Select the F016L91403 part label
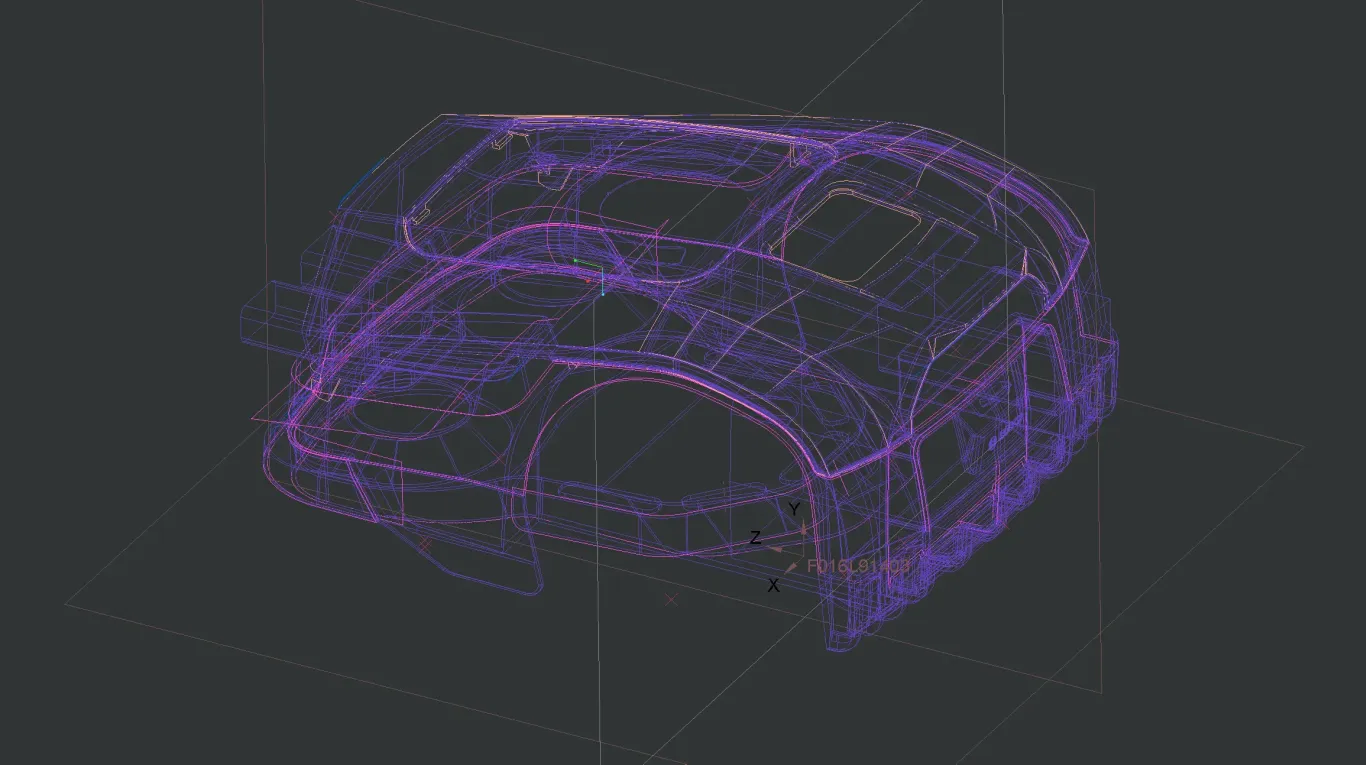1366x765 pixels. 859,566
